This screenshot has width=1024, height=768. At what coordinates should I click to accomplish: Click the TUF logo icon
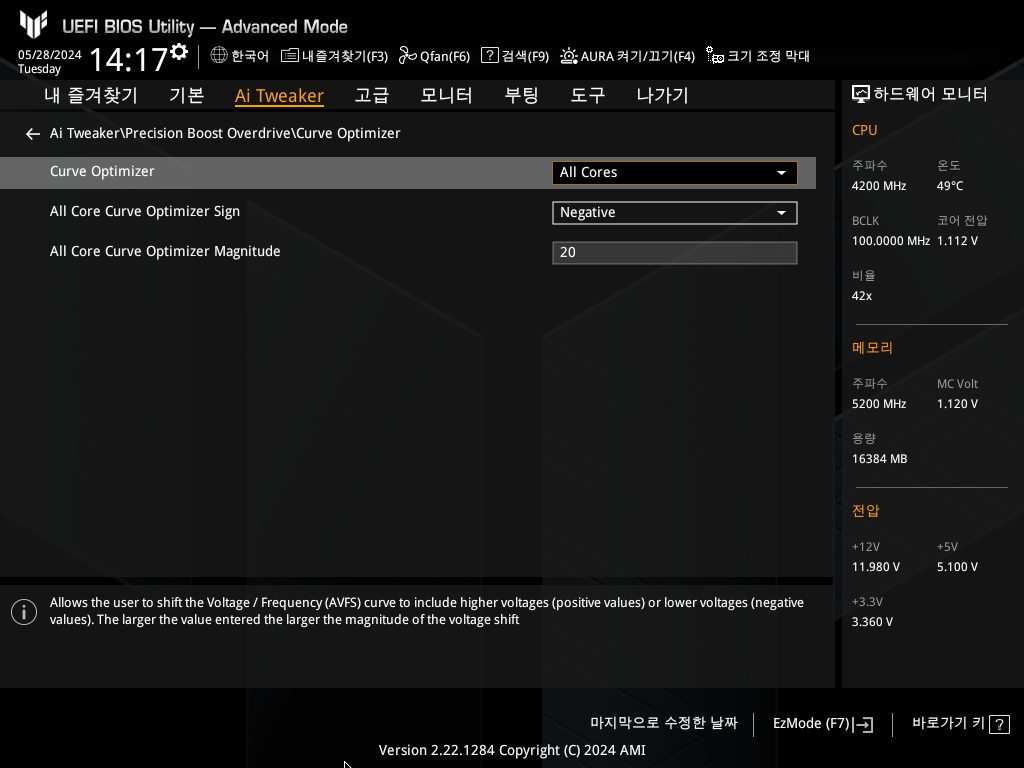coord(33,25)
